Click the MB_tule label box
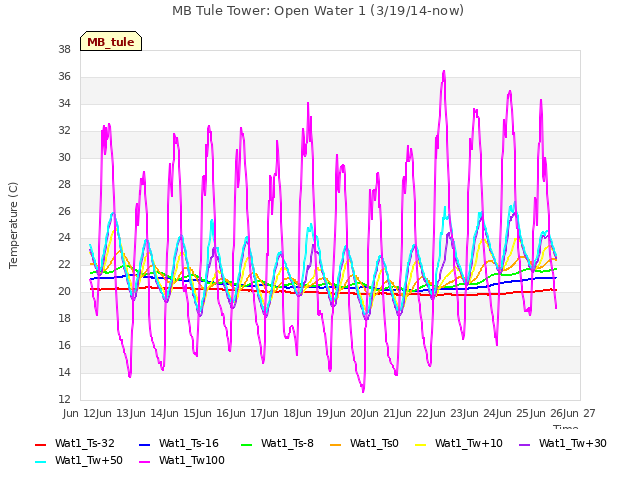 point(111,41)
